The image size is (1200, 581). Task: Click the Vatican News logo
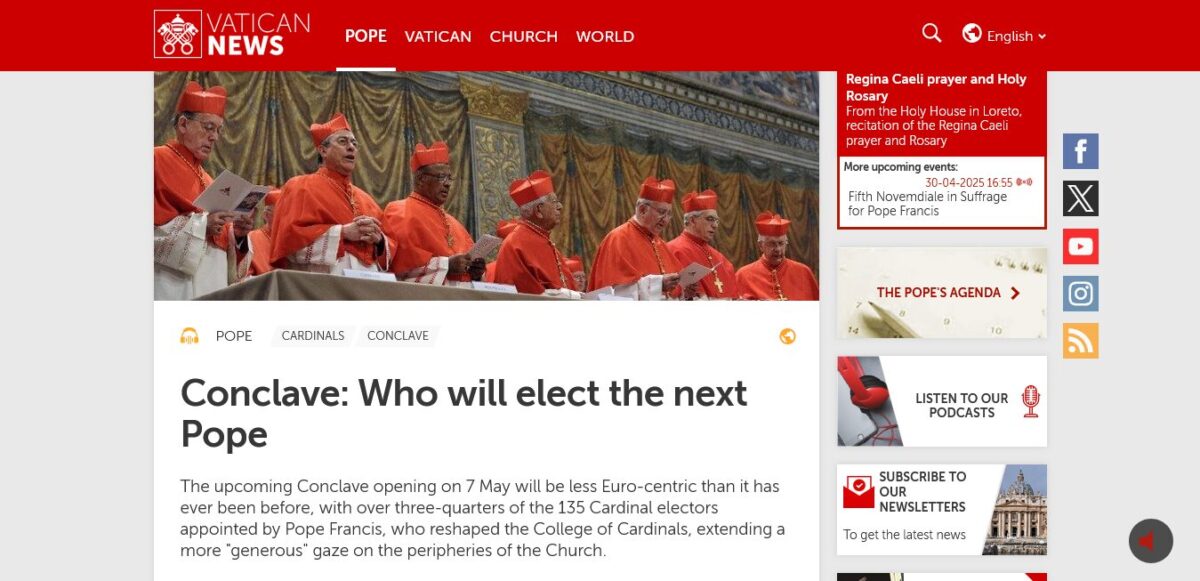[x=232, y=34]
